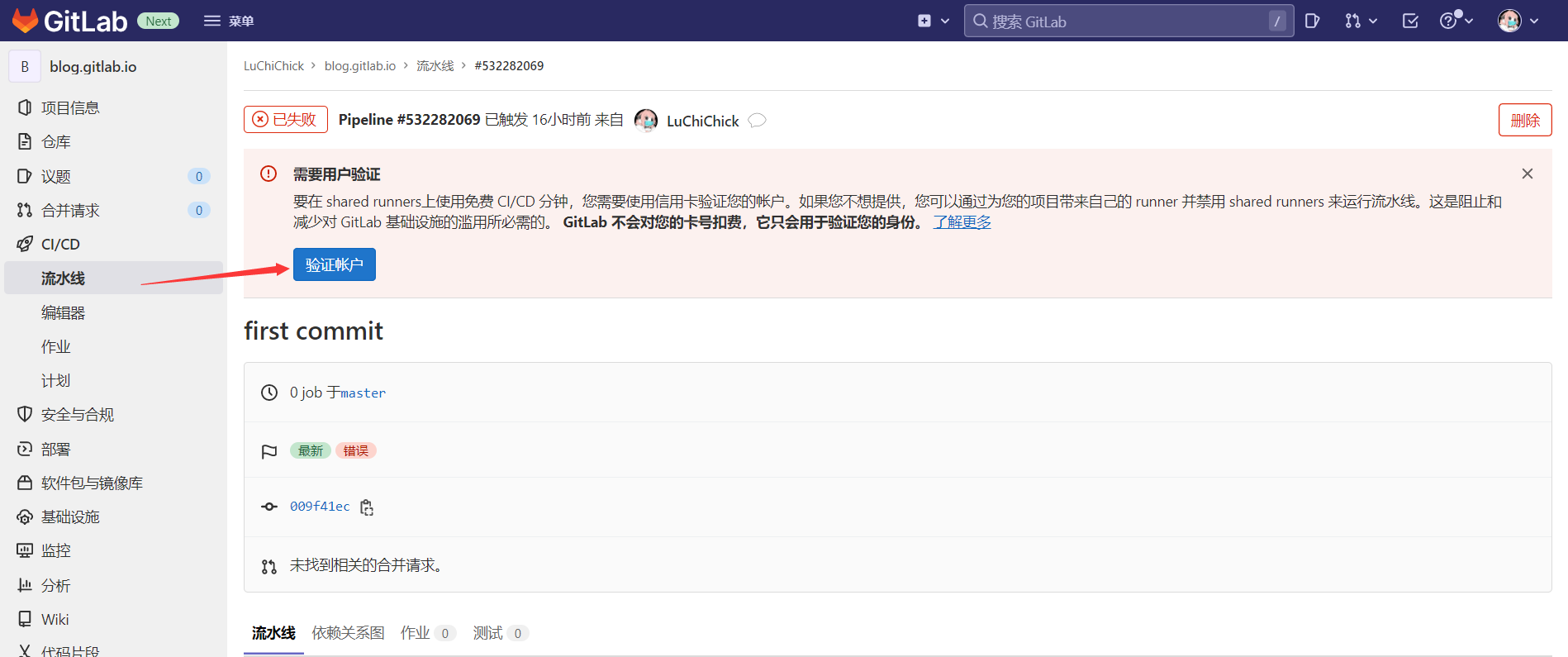Click the 流水线 breadcrumb link

(435, 65)
